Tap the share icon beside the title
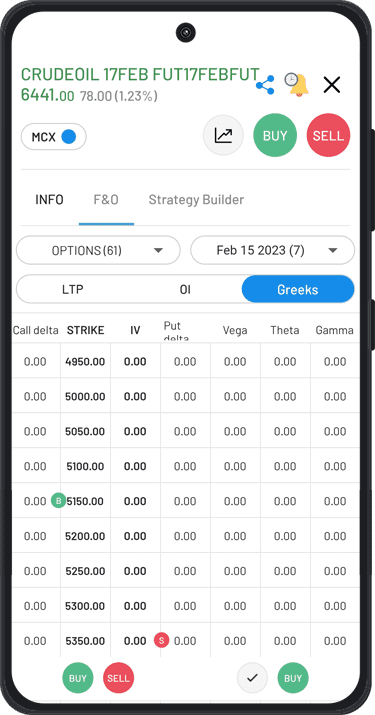 (265, 85)
